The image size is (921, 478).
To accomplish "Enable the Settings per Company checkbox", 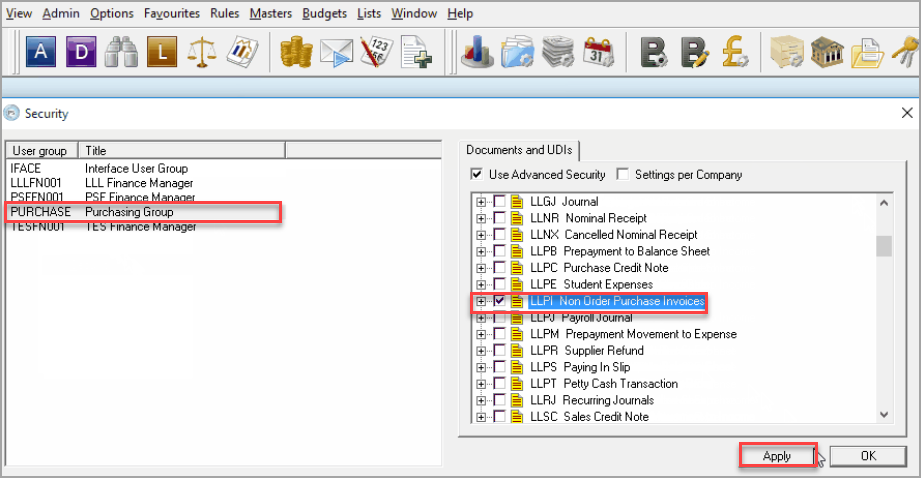I will pyautogui.click(x=623, y=175).
